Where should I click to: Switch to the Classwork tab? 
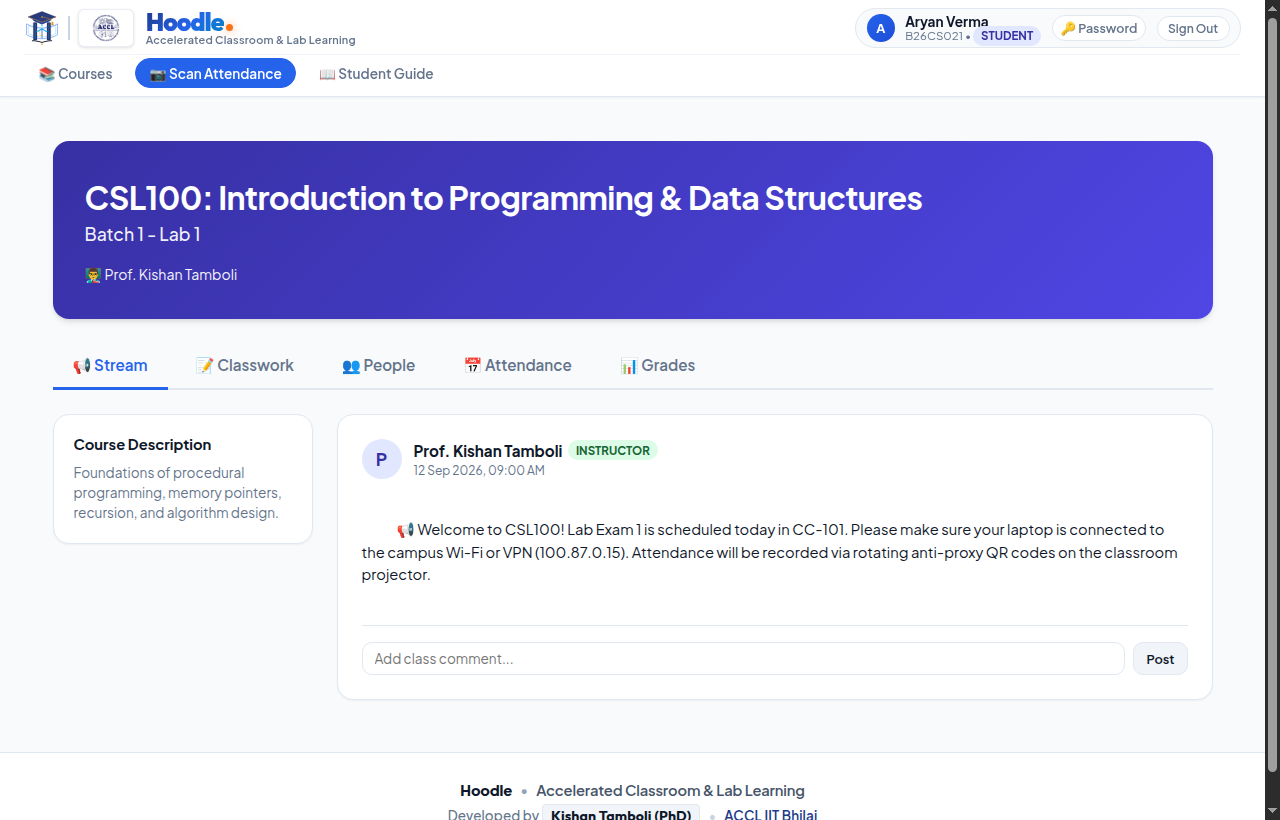tap(245, 365)
